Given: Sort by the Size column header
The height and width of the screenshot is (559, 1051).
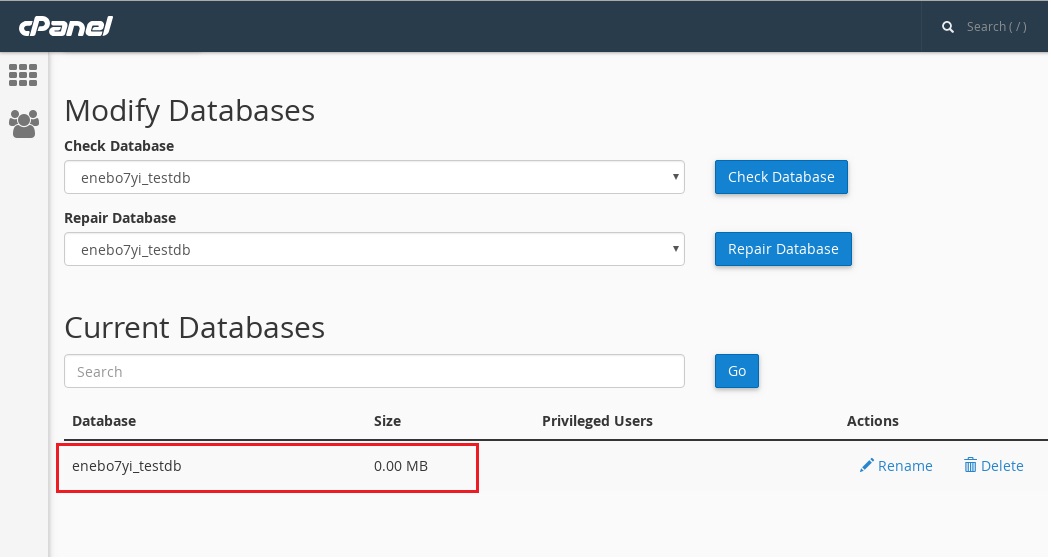Looking at the screenshot, I should coord(387,421).
